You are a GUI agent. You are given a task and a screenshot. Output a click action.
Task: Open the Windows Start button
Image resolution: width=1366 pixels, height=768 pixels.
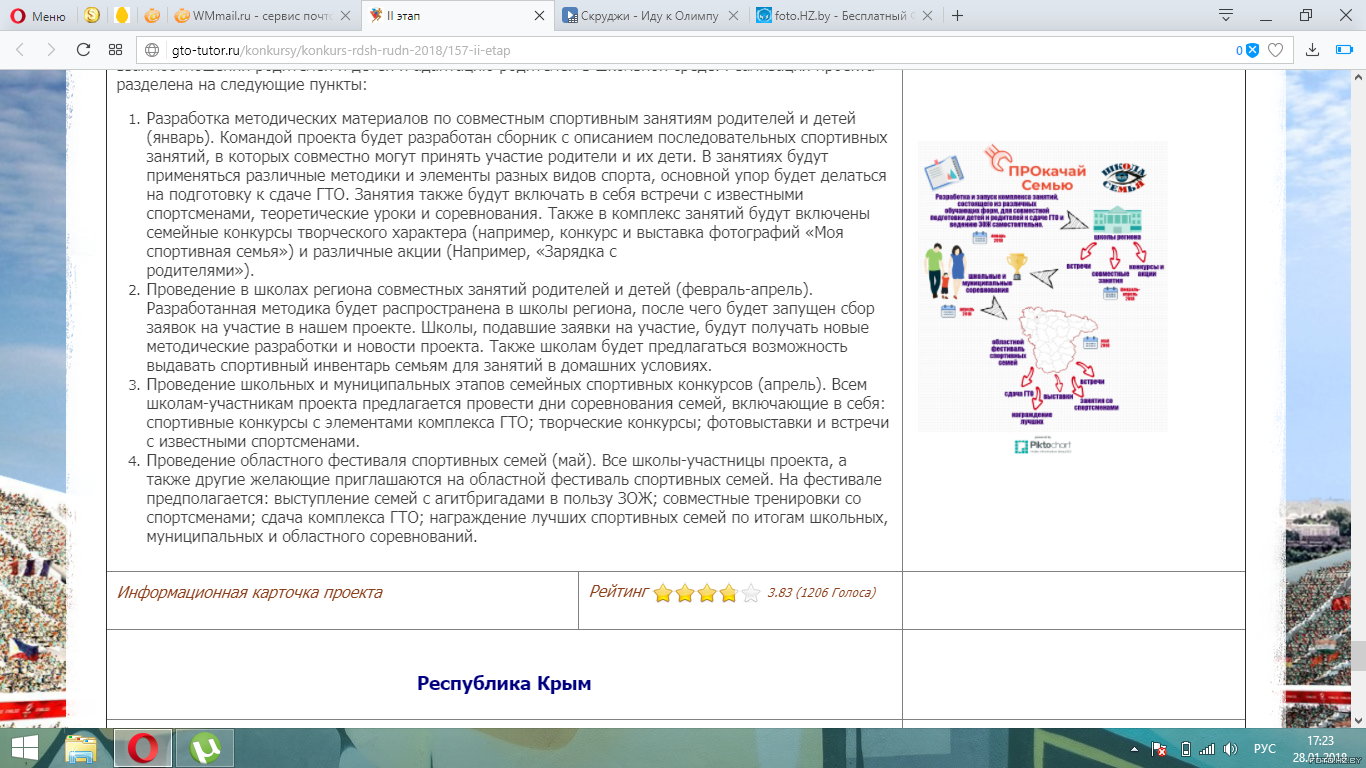pyautogui.click(x=25, y=747)
